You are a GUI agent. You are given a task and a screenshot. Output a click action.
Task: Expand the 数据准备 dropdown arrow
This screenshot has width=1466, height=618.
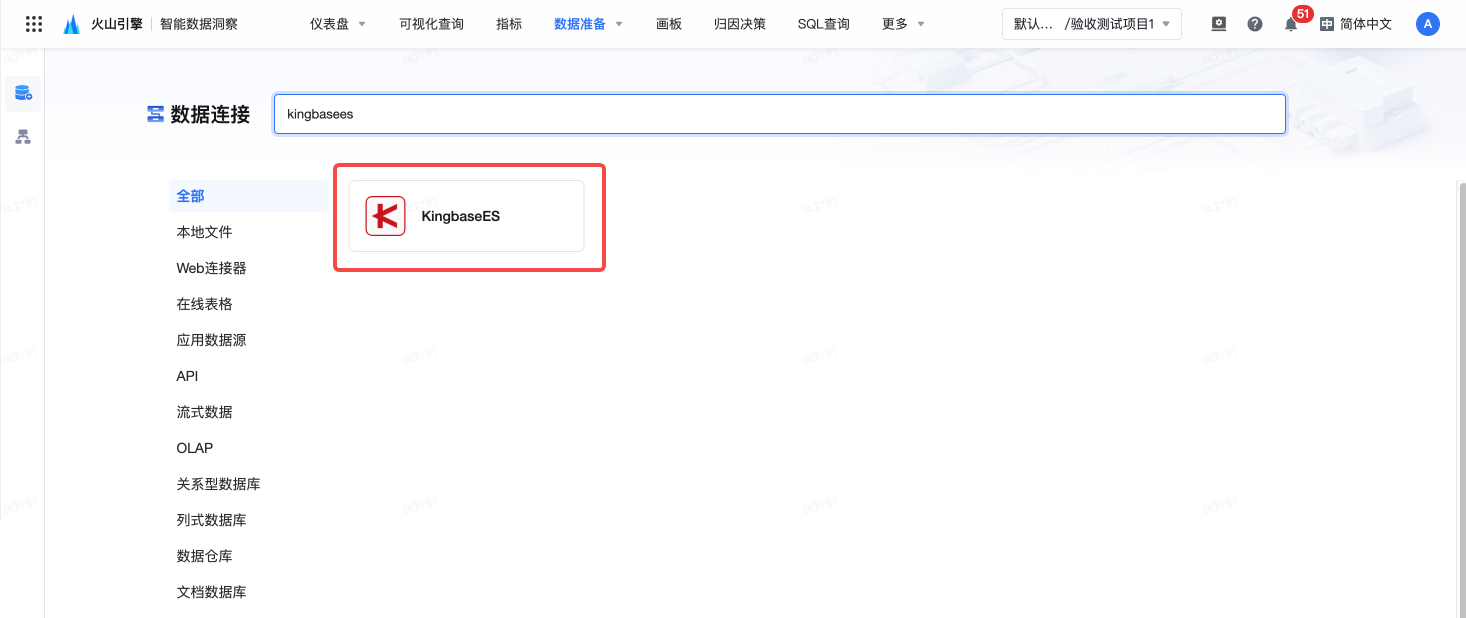point(619,24)
